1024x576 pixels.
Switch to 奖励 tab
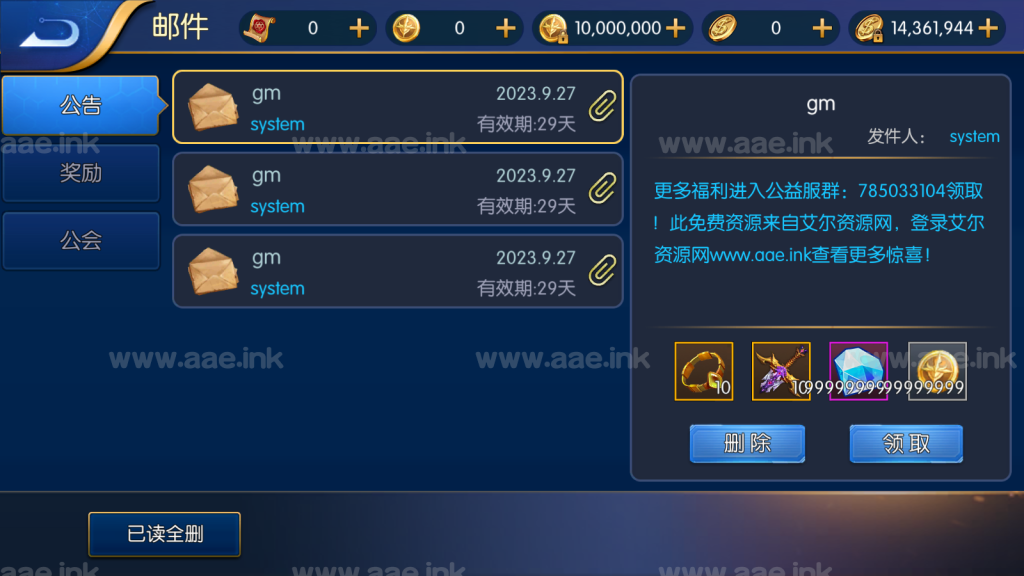pyautogui.click(x=81, y=173)
